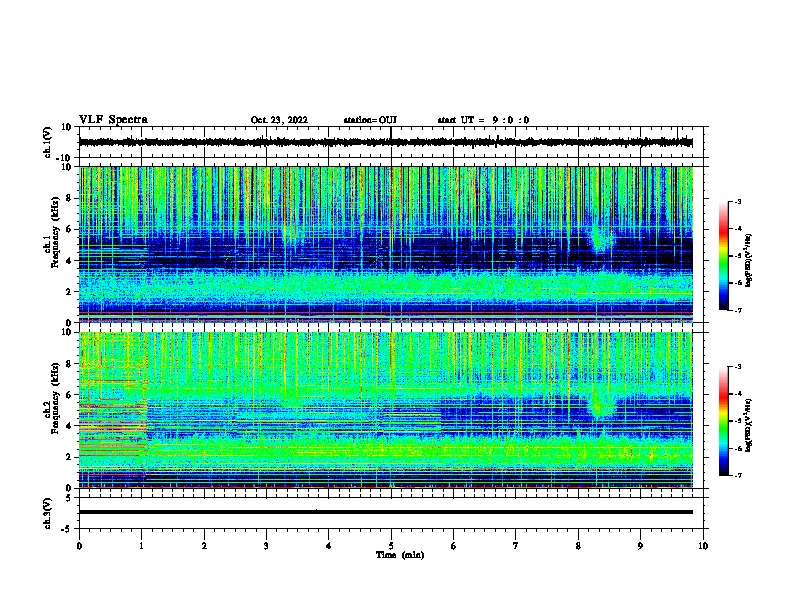Click the "-5" tick on ch.3(V) axis
This screenshot has width=792, height=612.
(x=67, y=529)
